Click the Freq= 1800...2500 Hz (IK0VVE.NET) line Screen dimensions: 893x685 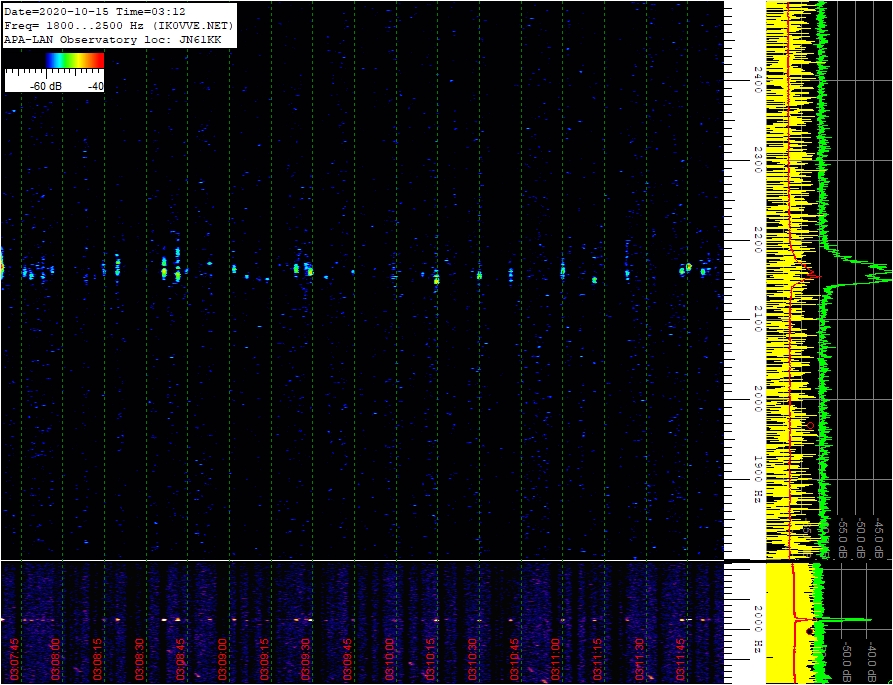(x=118, y=26)
